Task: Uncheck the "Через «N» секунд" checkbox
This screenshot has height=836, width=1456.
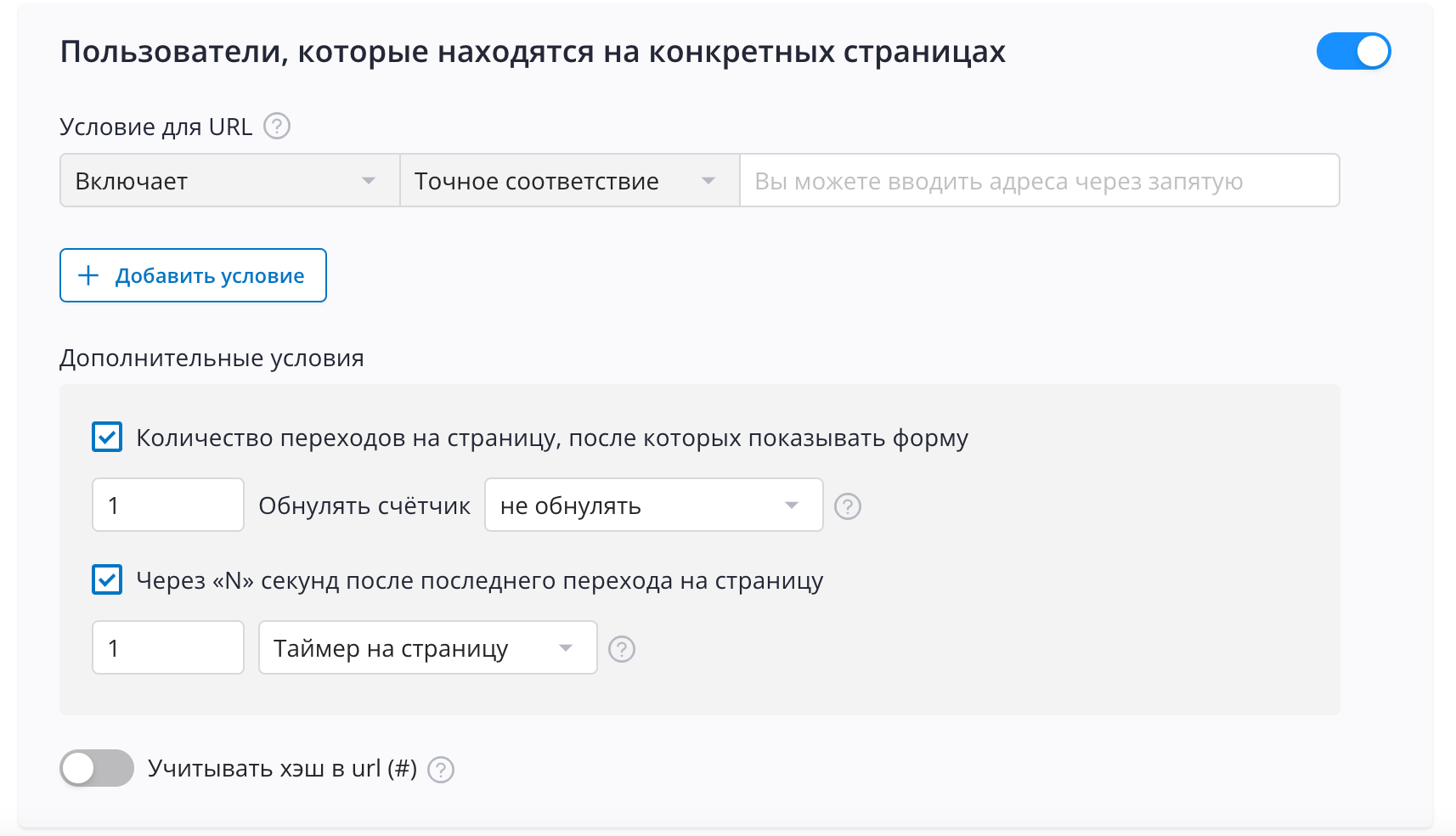Action: [107, 580]
